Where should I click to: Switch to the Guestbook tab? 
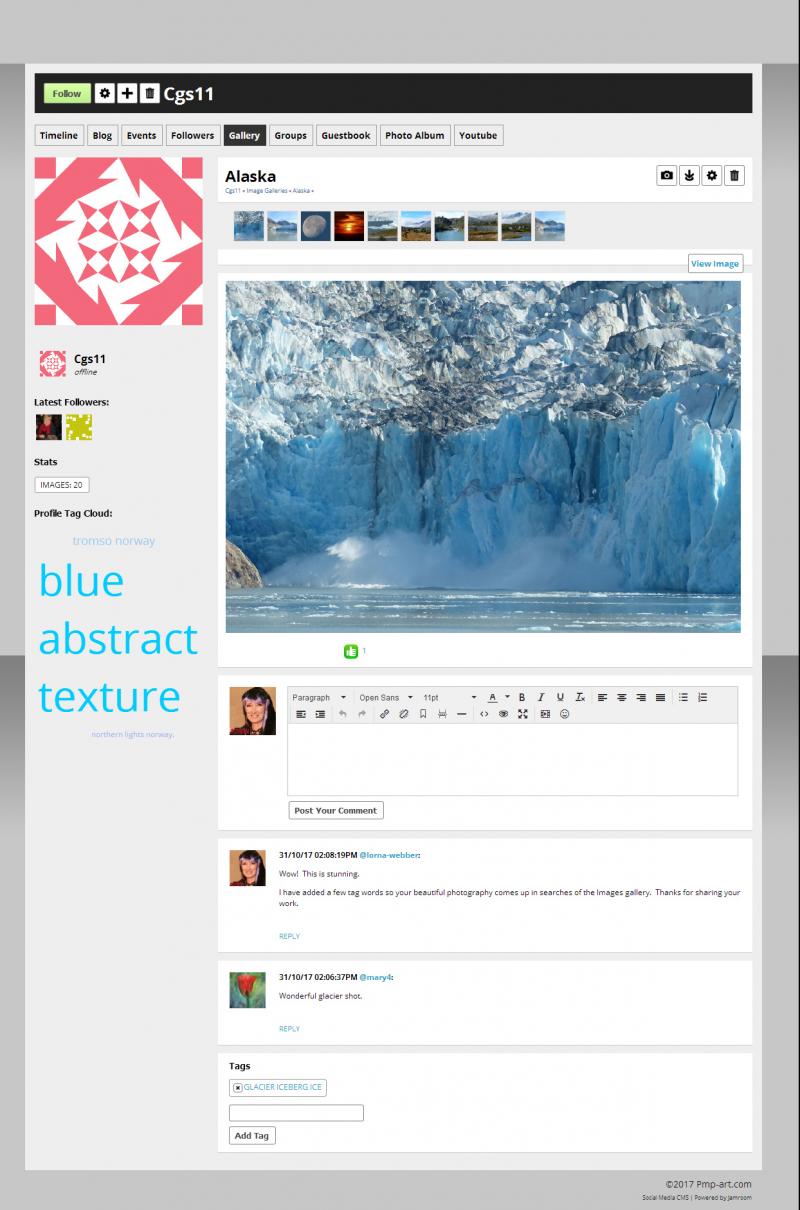click(x=346, y=135)
